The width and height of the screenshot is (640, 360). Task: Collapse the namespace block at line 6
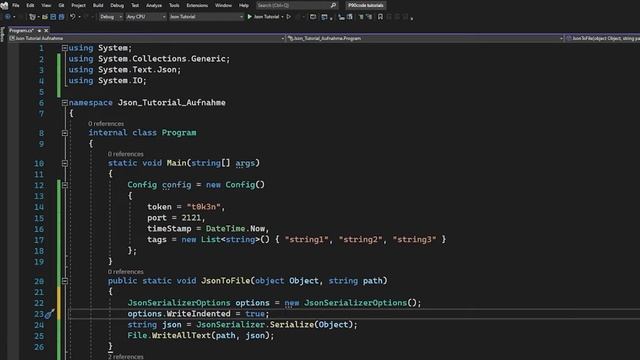coord(64,102)
